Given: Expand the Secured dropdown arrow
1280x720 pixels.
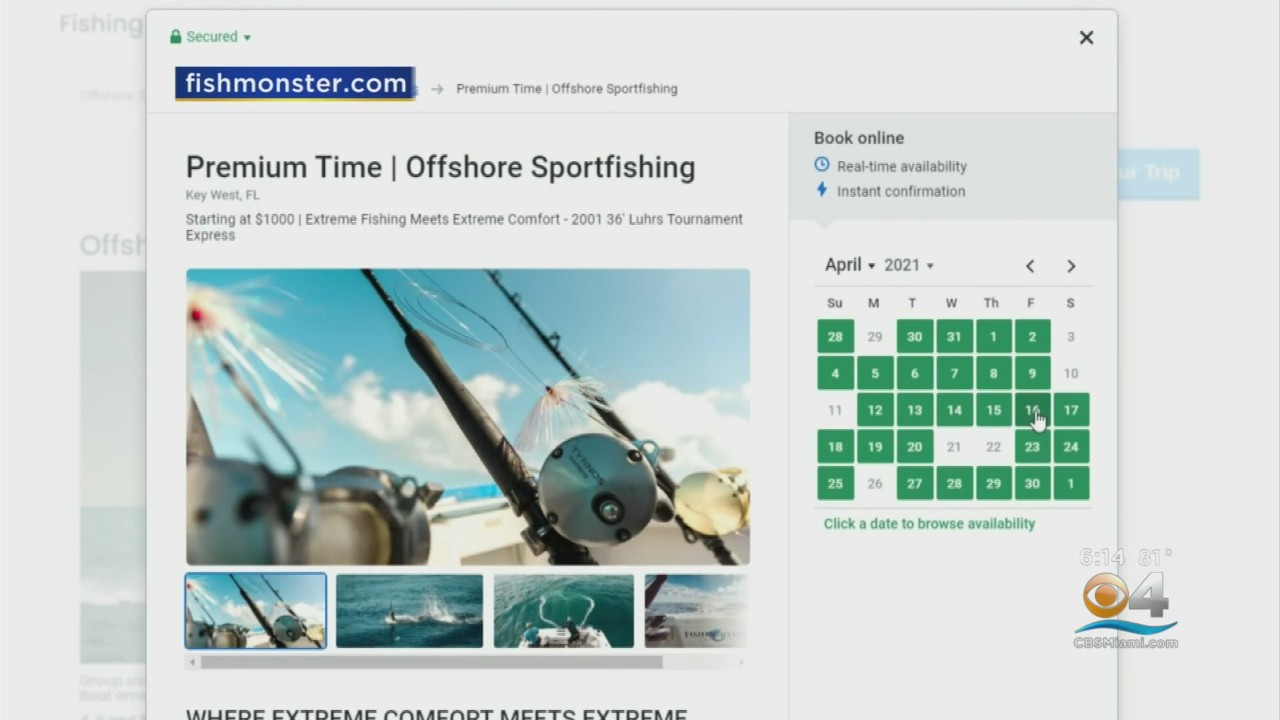Looking at the screenshot, I should tap(247, 38).
